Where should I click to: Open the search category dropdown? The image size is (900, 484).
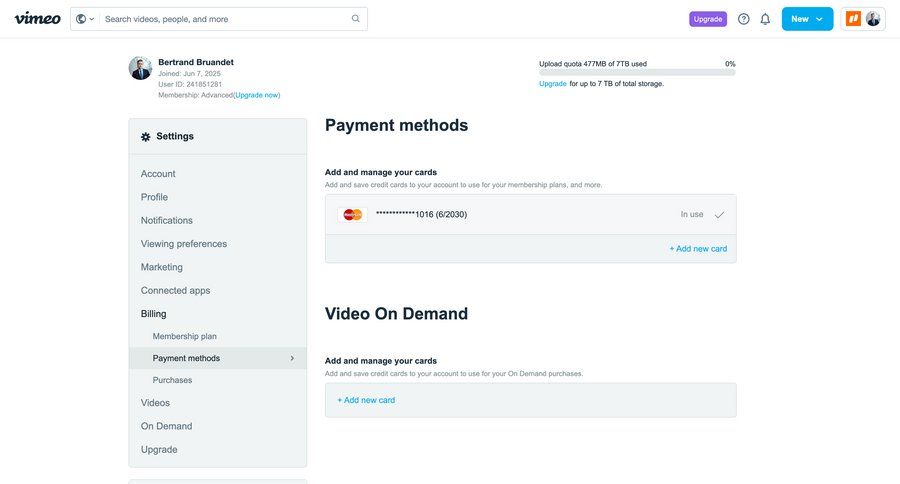(x=84, y=19)
